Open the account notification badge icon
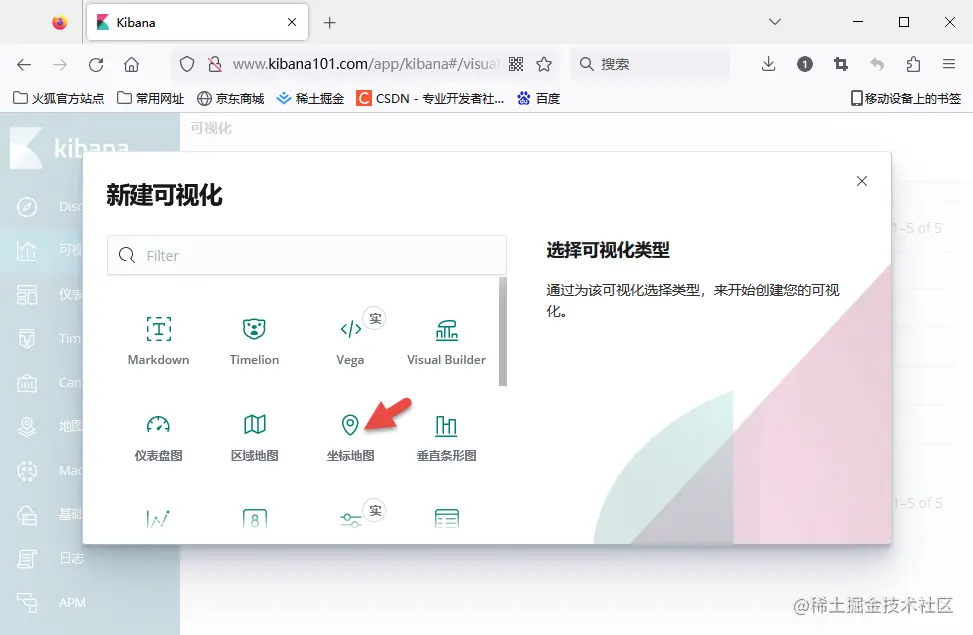Screen dimensions: 973x635 point(805,64)
